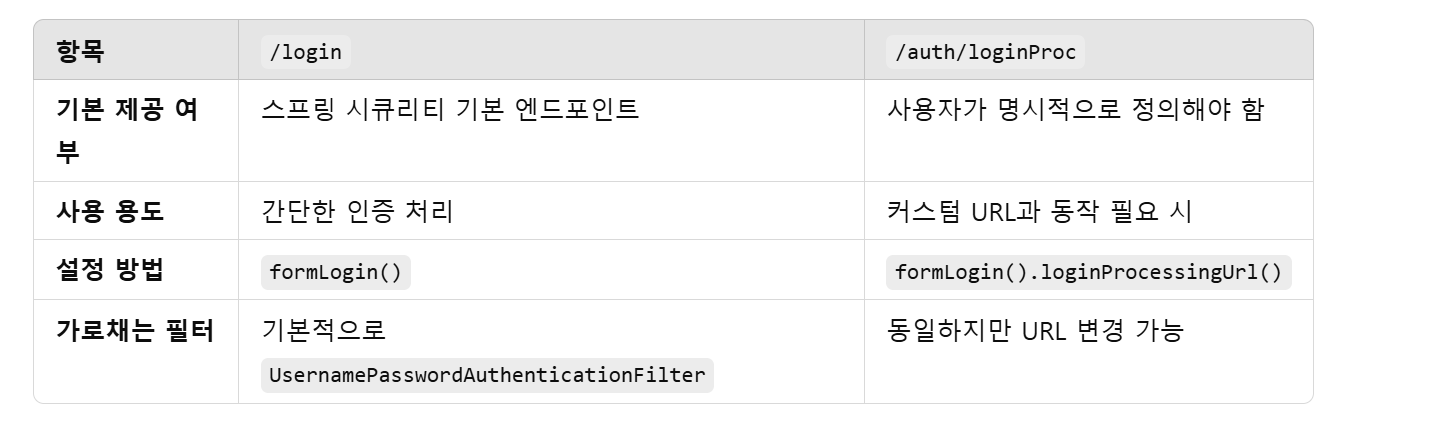The width and height of the screenshot is (1437, 430).
Task: Click the text 사용자가 명시적으로 정의해야 함
Action: pos(1075,110)
